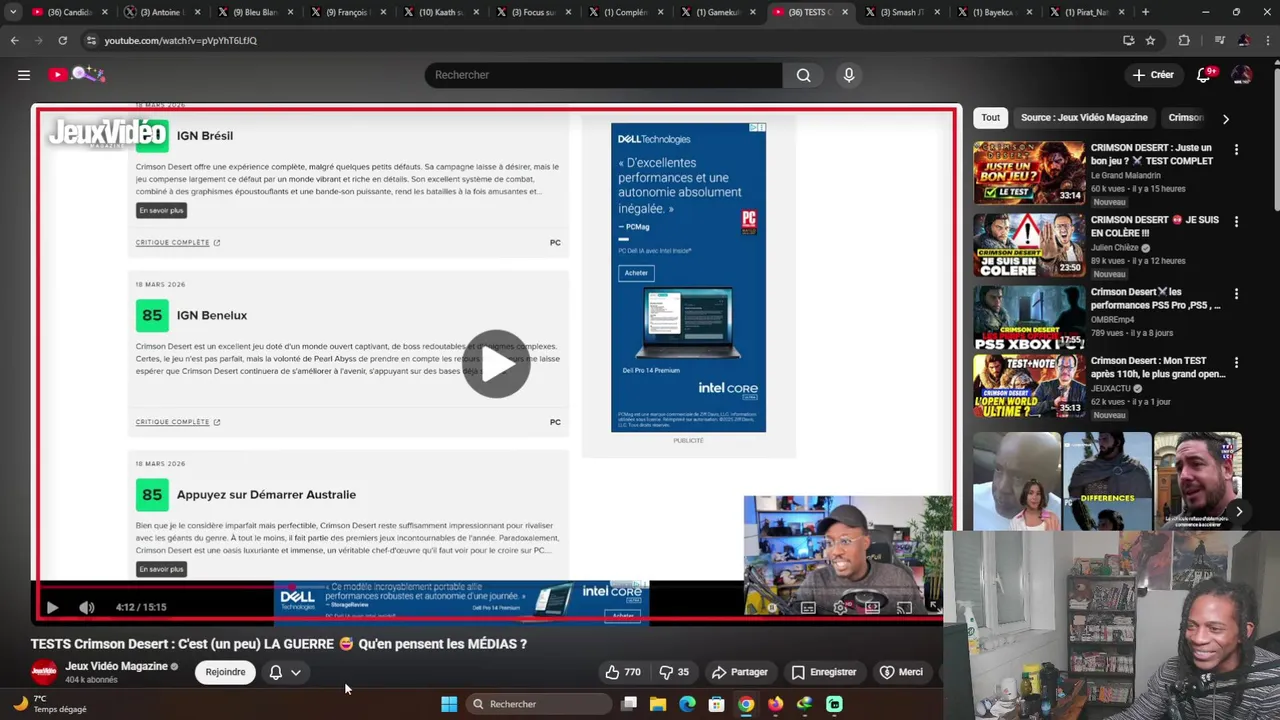Open the options menu for Julien Chièze video
The width and height of the screenshot is (1280, 720).
[x=1236, y=221]
